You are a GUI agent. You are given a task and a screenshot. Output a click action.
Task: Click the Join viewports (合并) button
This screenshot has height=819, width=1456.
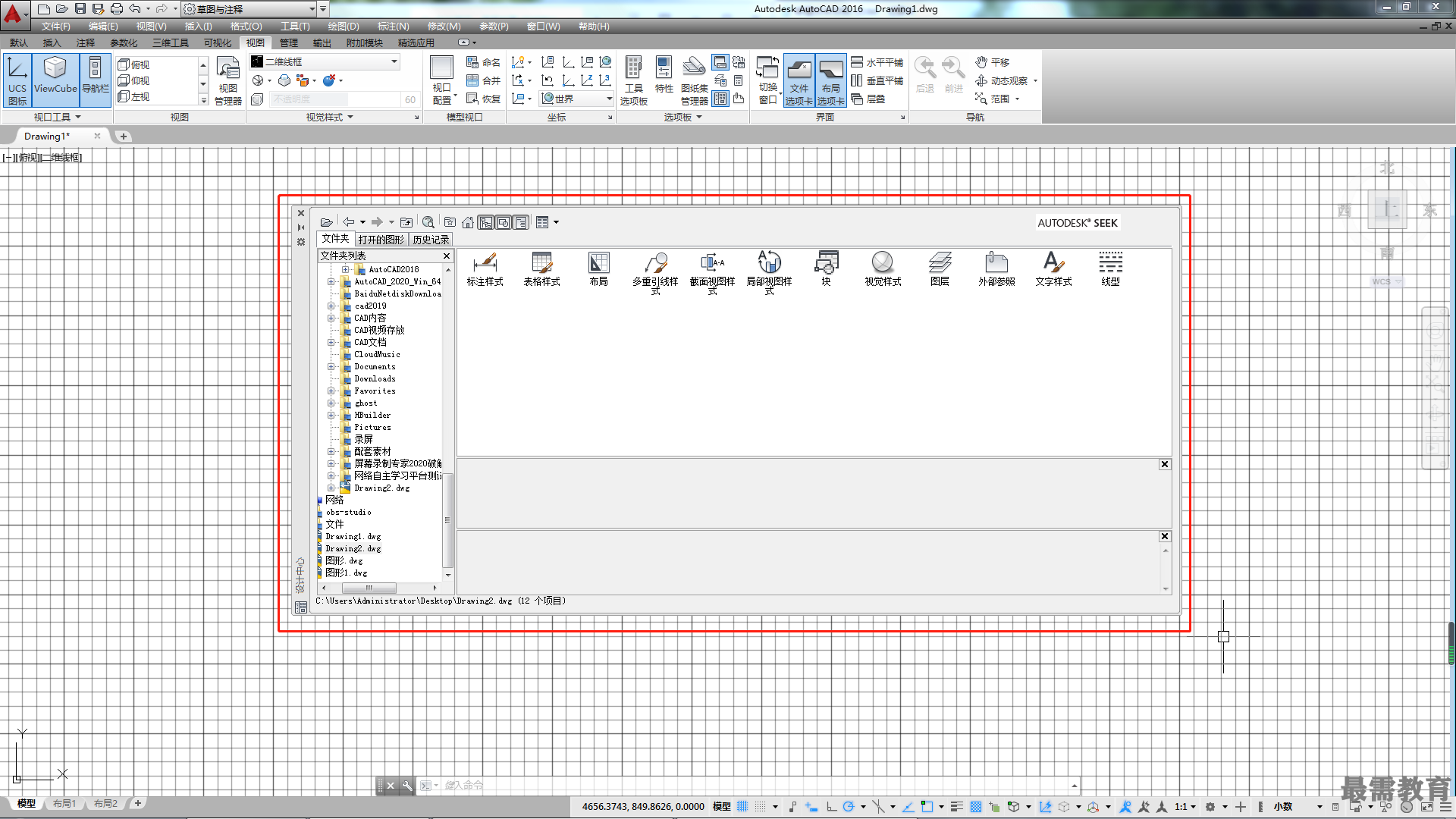pyautogui.click(x=483, y=80)
